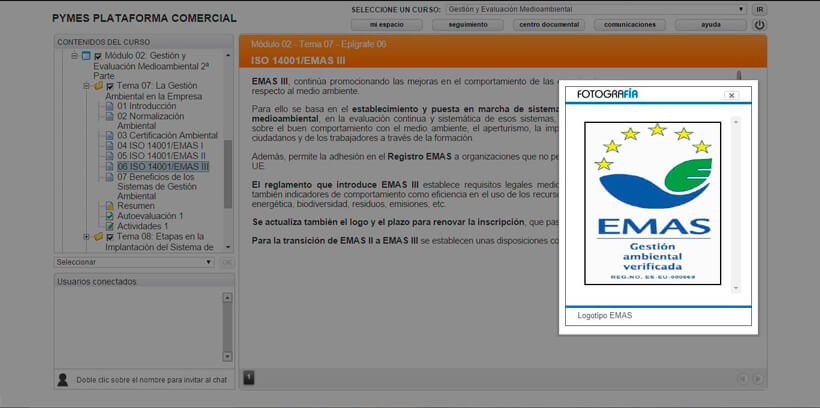Click the folder icon of Tema 08
The height and width of the screenshot is (408, 820).
(x=98, y=236)
